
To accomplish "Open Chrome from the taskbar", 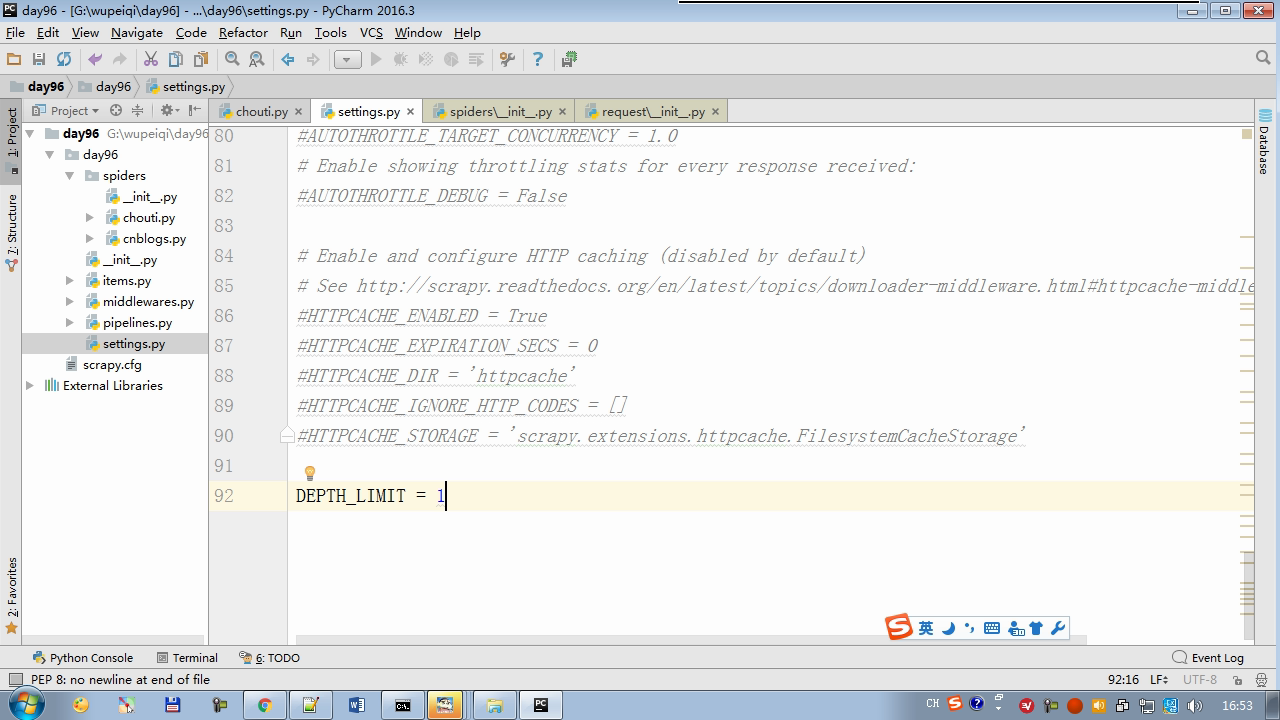I will (265, 705).
